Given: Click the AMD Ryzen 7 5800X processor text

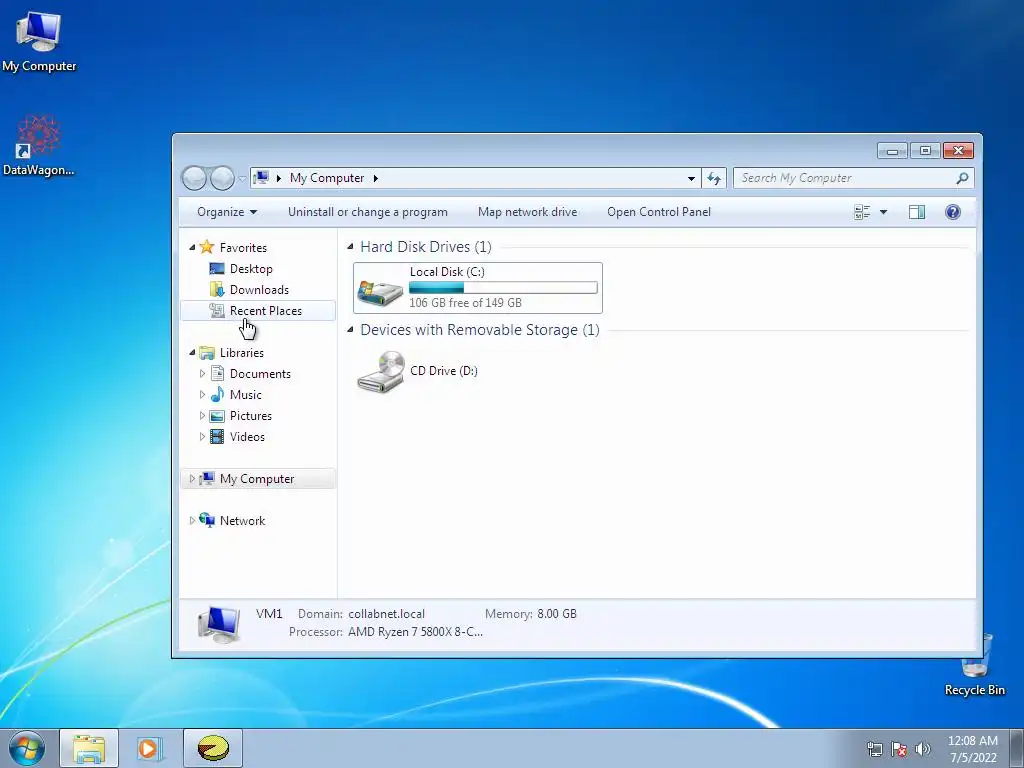Looking at the screenshot, I should (x=415, y=632).
